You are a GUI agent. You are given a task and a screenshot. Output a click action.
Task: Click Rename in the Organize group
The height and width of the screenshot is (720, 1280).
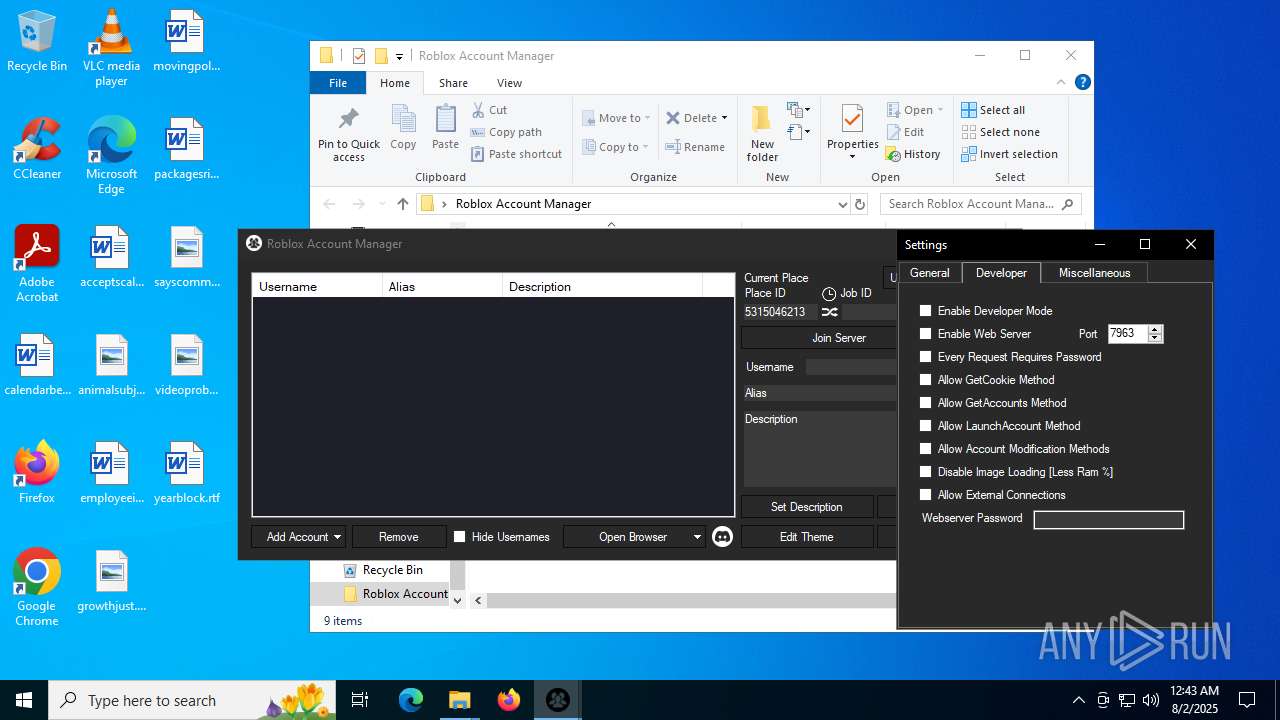coord(695,147)
